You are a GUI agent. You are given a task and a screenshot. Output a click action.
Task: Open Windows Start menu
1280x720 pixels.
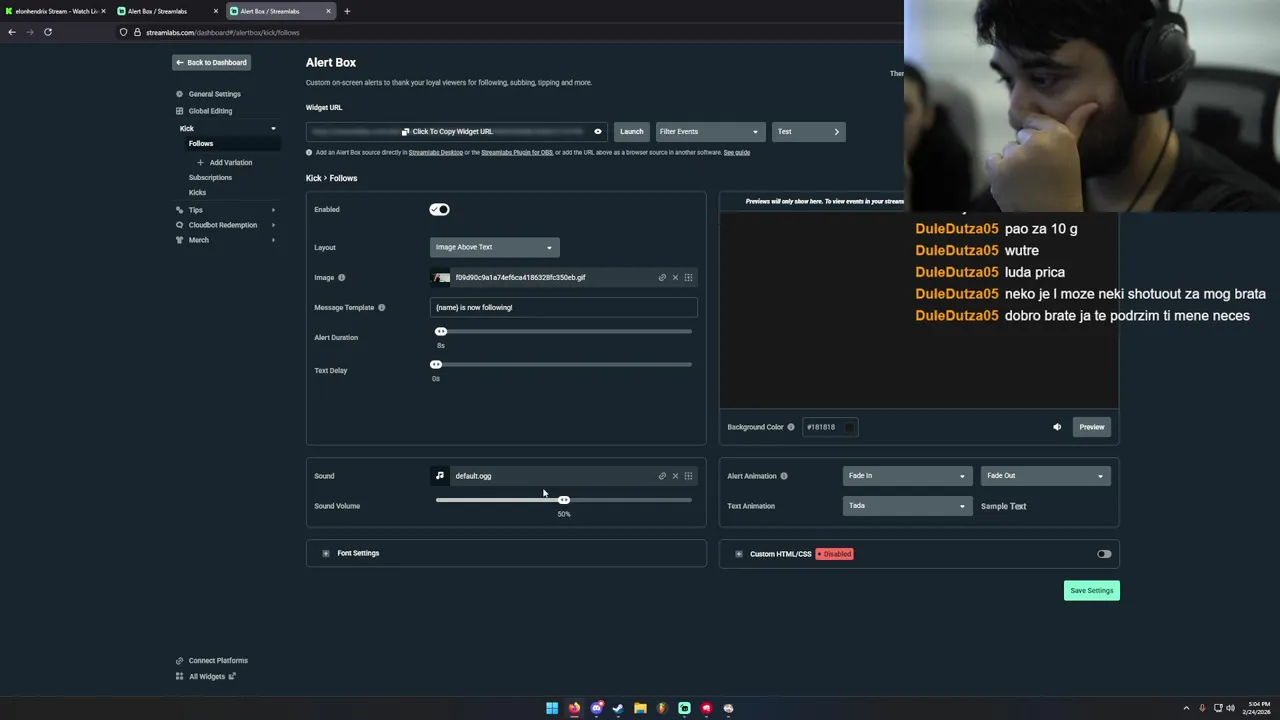(x=552, y=708)
